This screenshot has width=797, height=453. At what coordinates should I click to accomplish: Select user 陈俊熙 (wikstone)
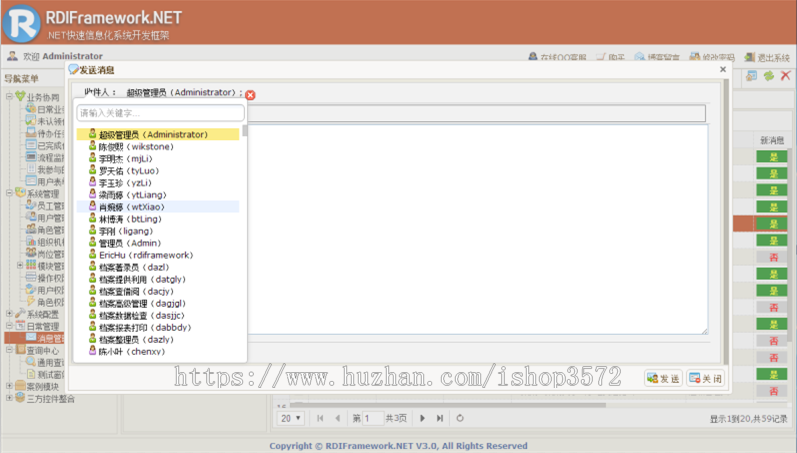click(x=158, y=146)
